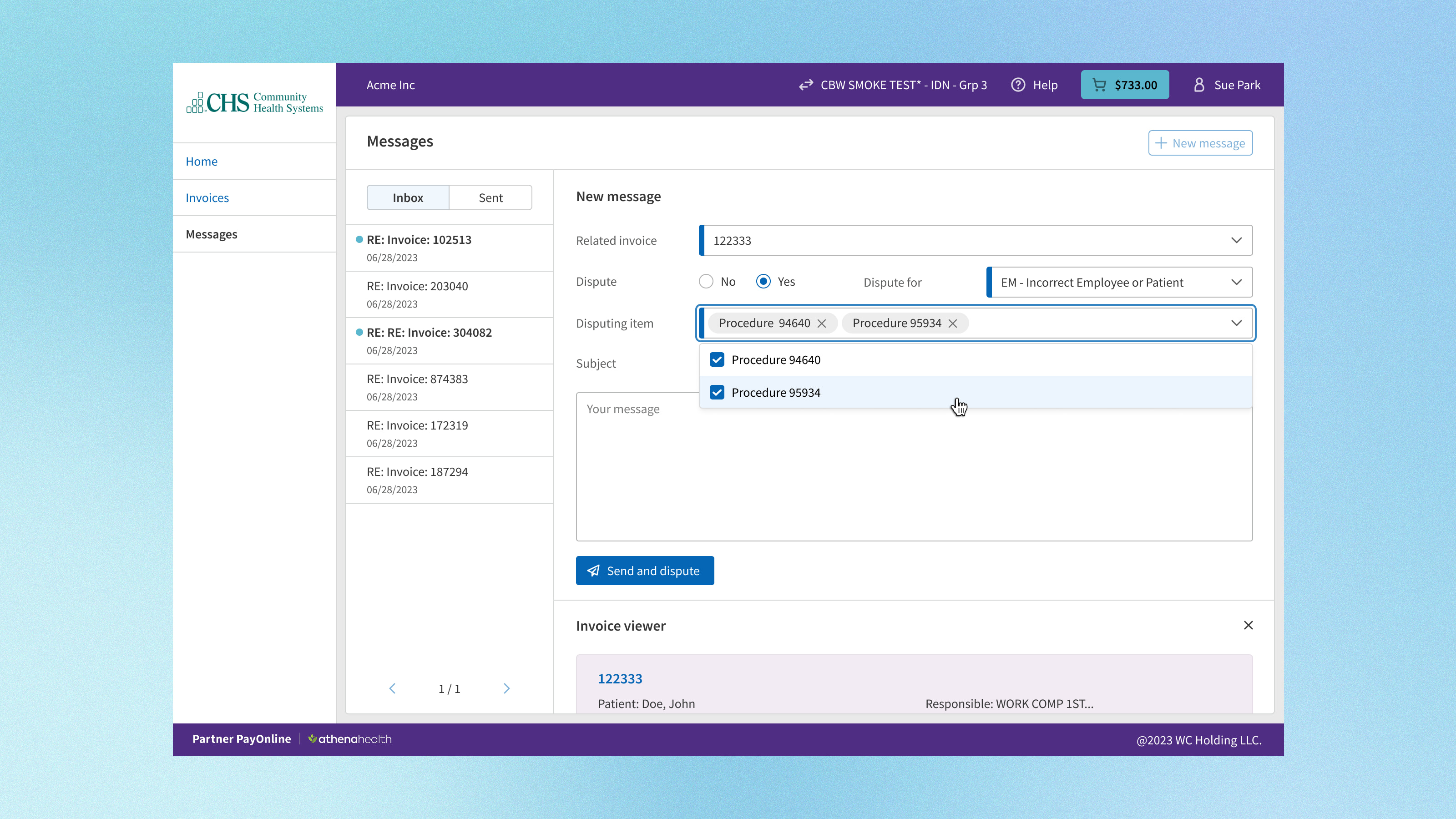Screen dimensions: 1456x819
Task: Click the Help question mark icon
Action: pos(1018,85)
